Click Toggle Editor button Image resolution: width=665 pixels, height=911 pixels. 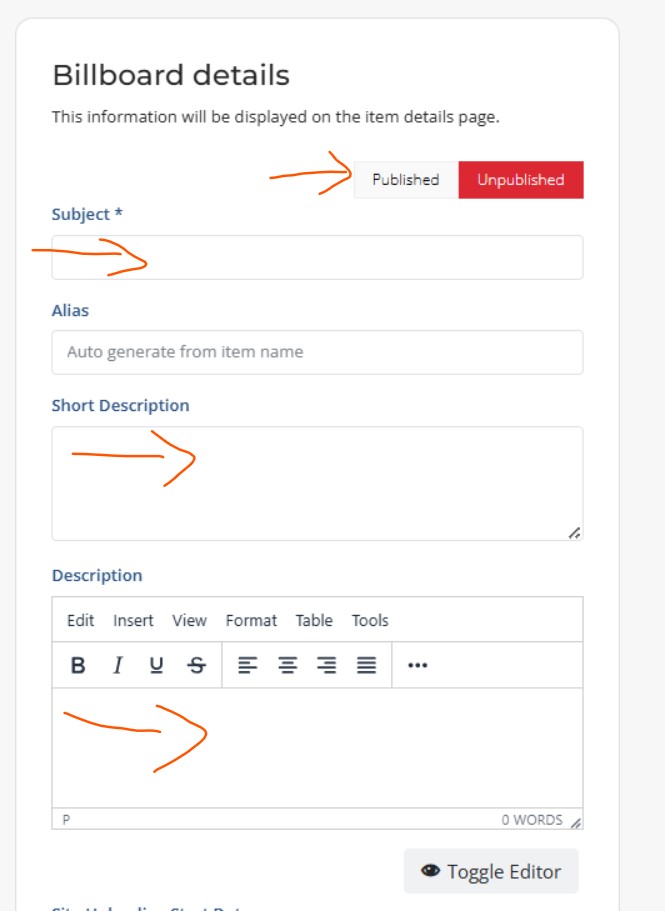click(x=491, y=871)
